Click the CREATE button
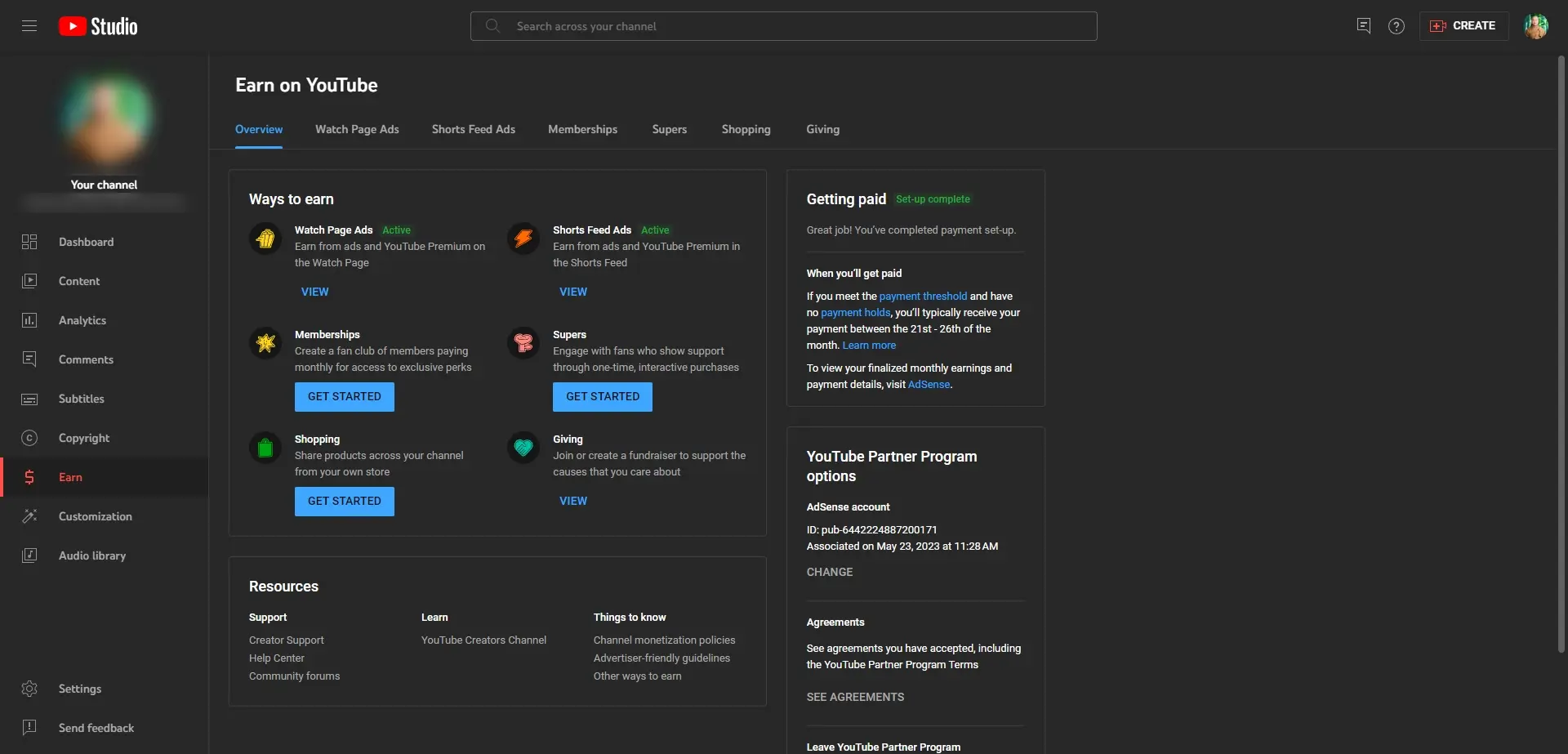The height and width of the screenshot is (754, 1568). pos(1463,26)
